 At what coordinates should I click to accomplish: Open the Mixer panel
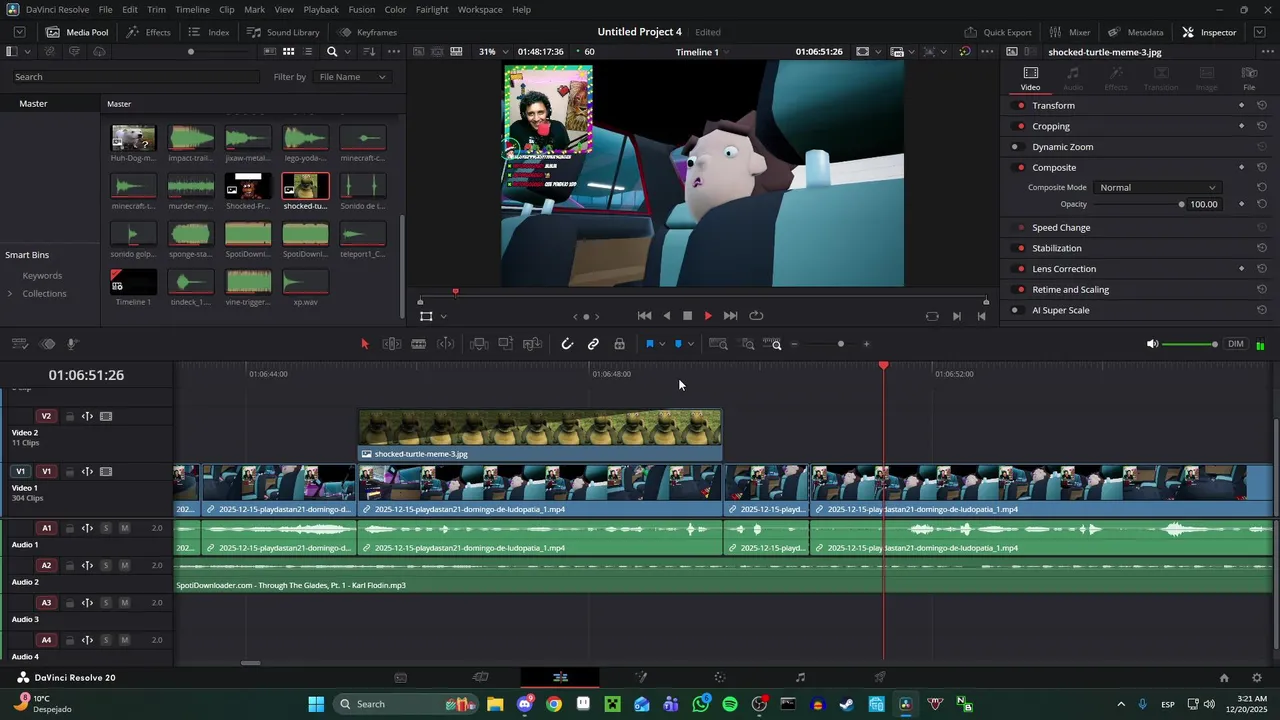[x=1070, y=32]
